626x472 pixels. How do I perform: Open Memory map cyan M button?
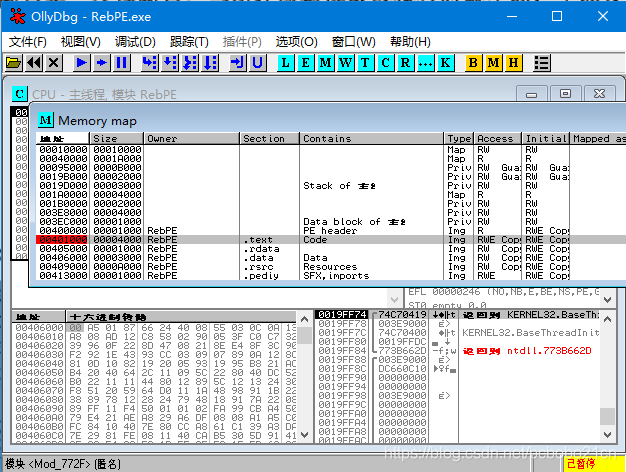coord(325,63)
